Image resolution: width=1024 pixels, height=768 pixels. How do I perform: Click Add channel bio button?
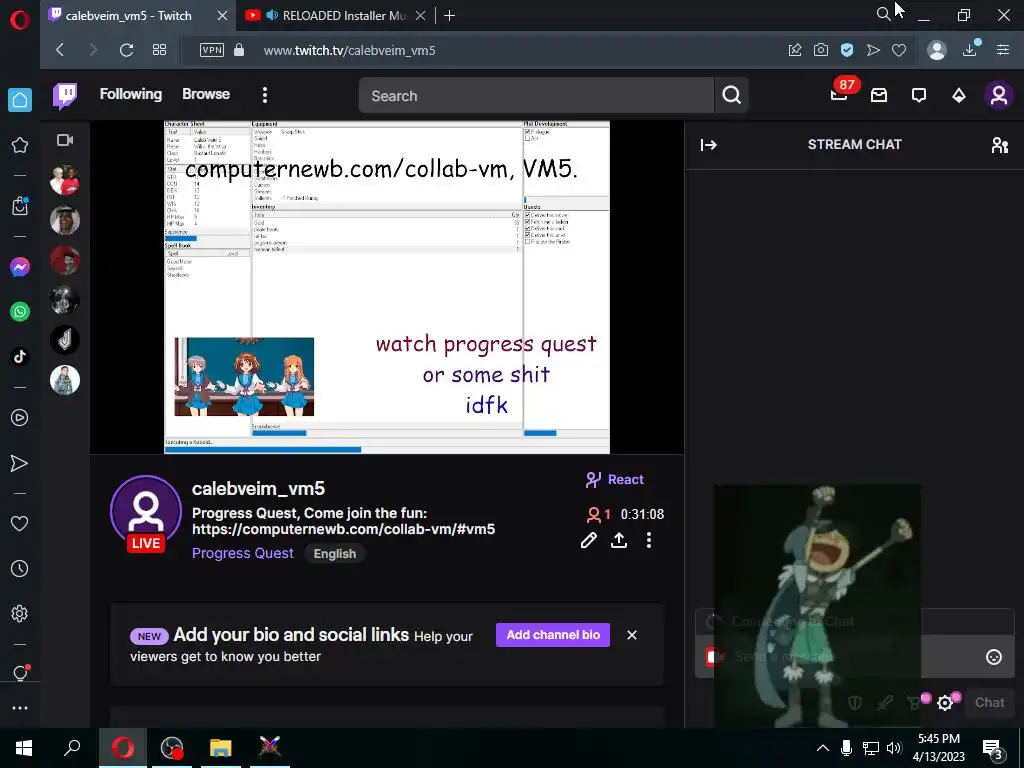pyautogui.click(x=553, y=635)
